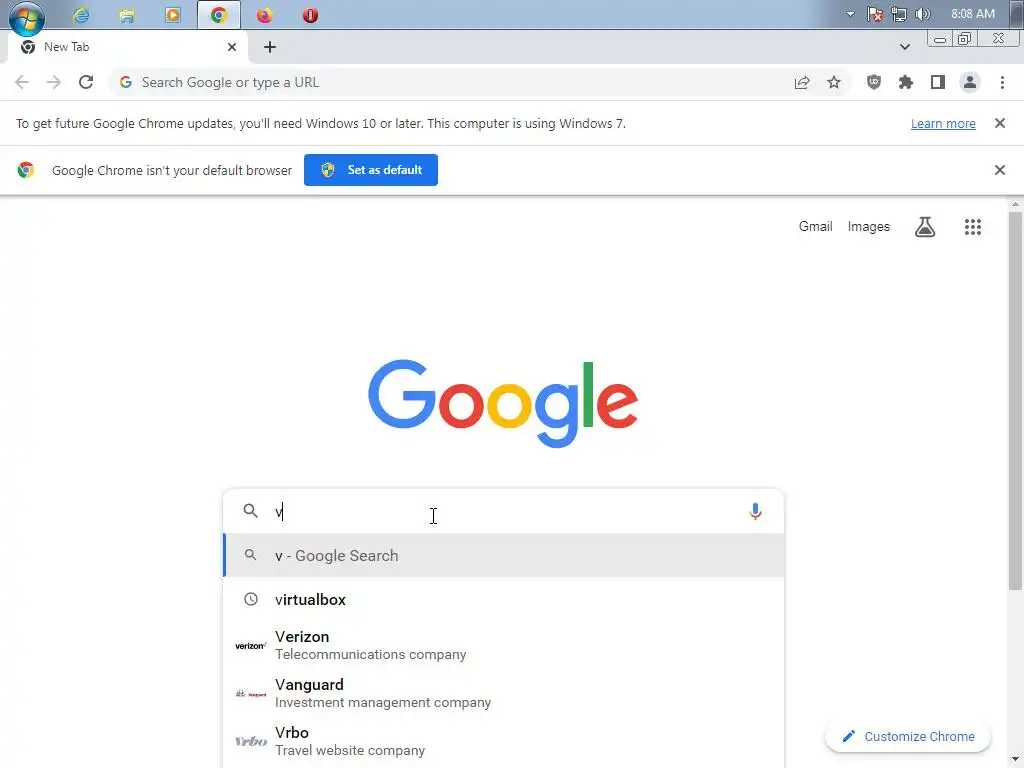Click the page vertical scrollbar thumb
This screenshot has width=1024, height=768.
(1015, 400)
